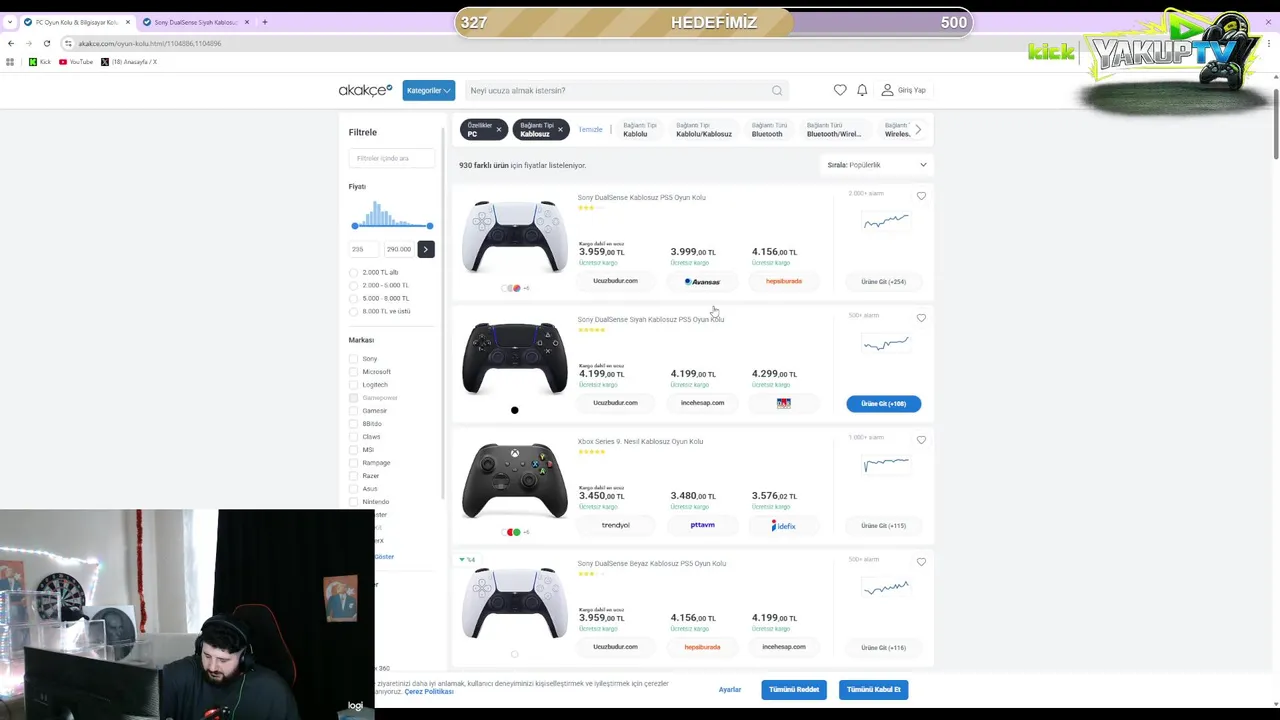Click Ürüne Git (+254) button
Viewport: 1280px width, 720px height.
(x=884, y=282)
